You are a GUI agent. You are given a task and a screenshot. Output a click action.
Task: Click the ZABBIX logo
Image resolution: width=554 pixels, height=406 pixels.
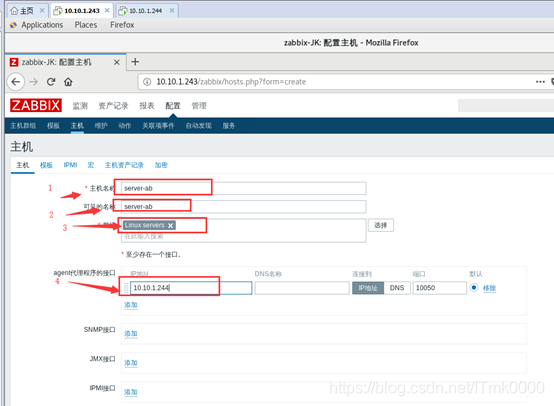point(36,105)
